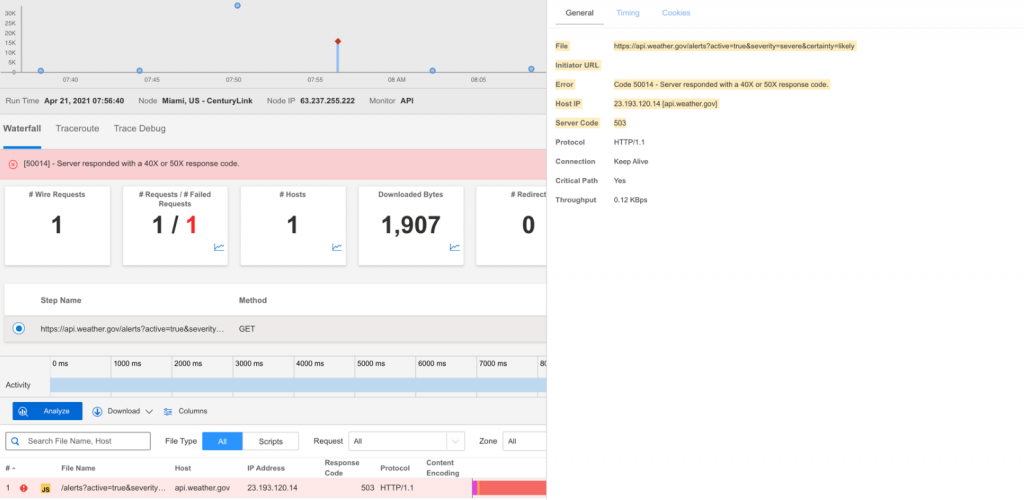Click the Host IP value 23.193.120.14 [api.weather.gov]
Screen dimensions: 1024x500
coord(666,104)
